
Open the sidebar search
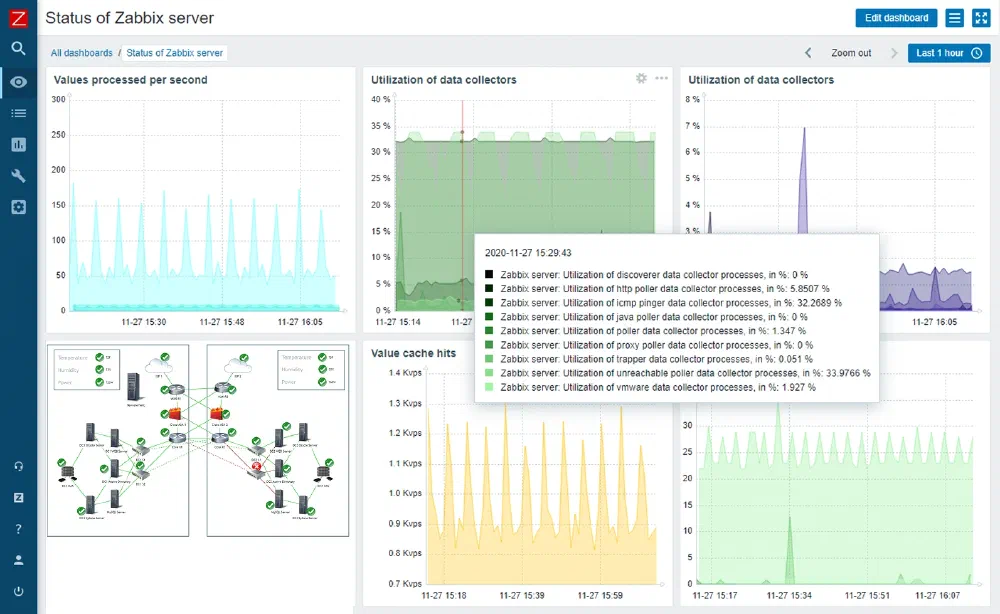pos(18,48)
